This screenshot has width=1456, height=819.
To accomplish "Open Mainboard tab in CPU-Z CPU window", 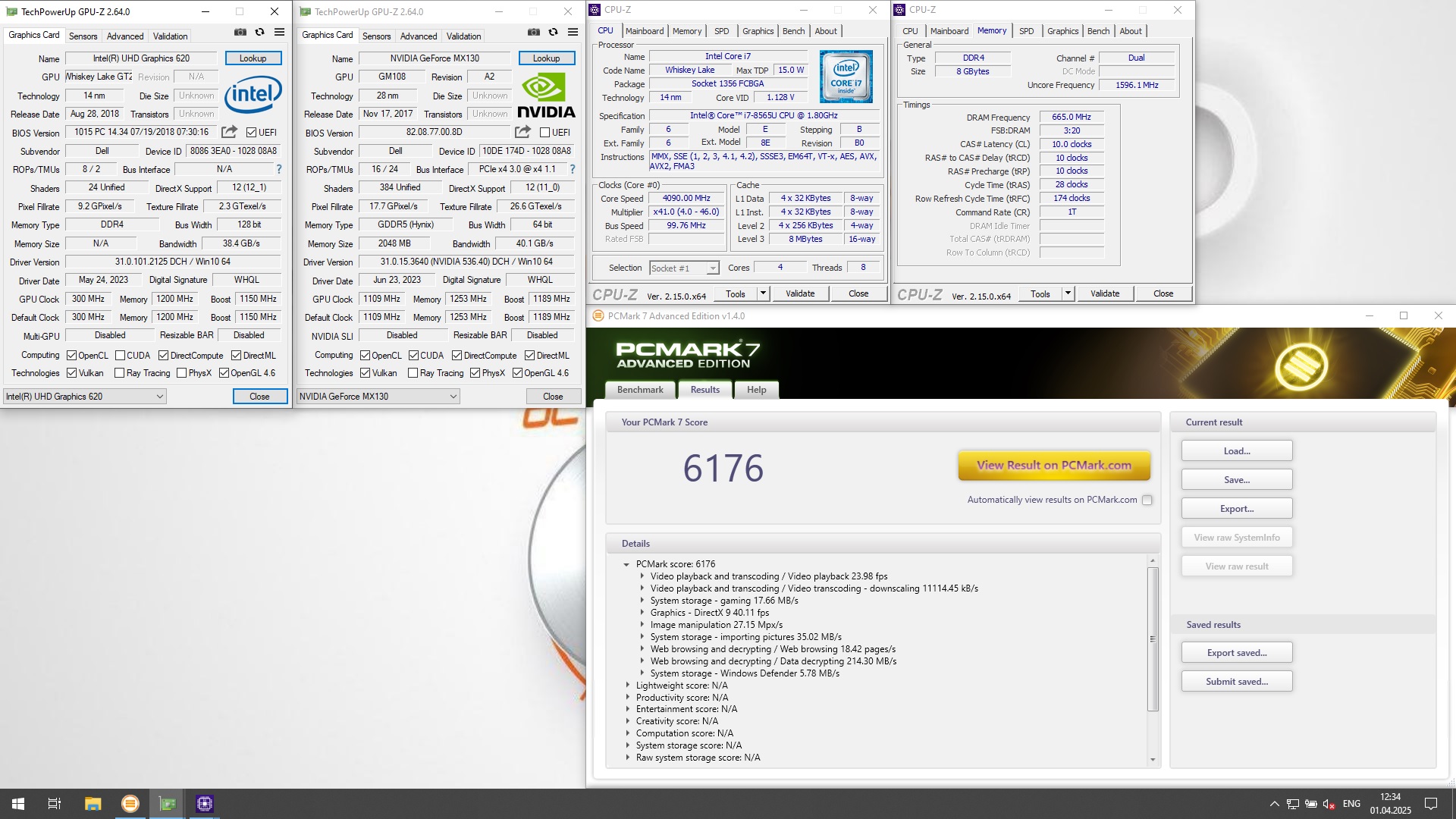I will click(645, 31).
